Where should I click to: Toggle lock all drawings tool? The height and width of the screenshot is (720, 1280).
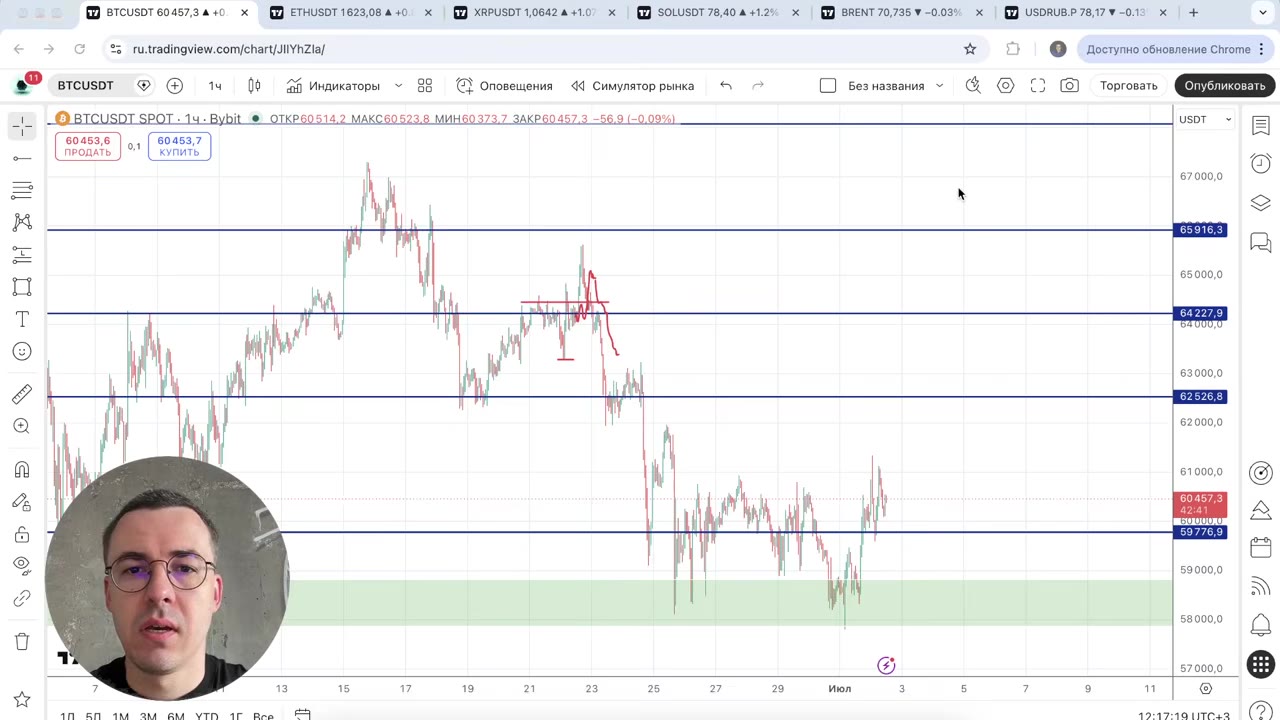22,534
